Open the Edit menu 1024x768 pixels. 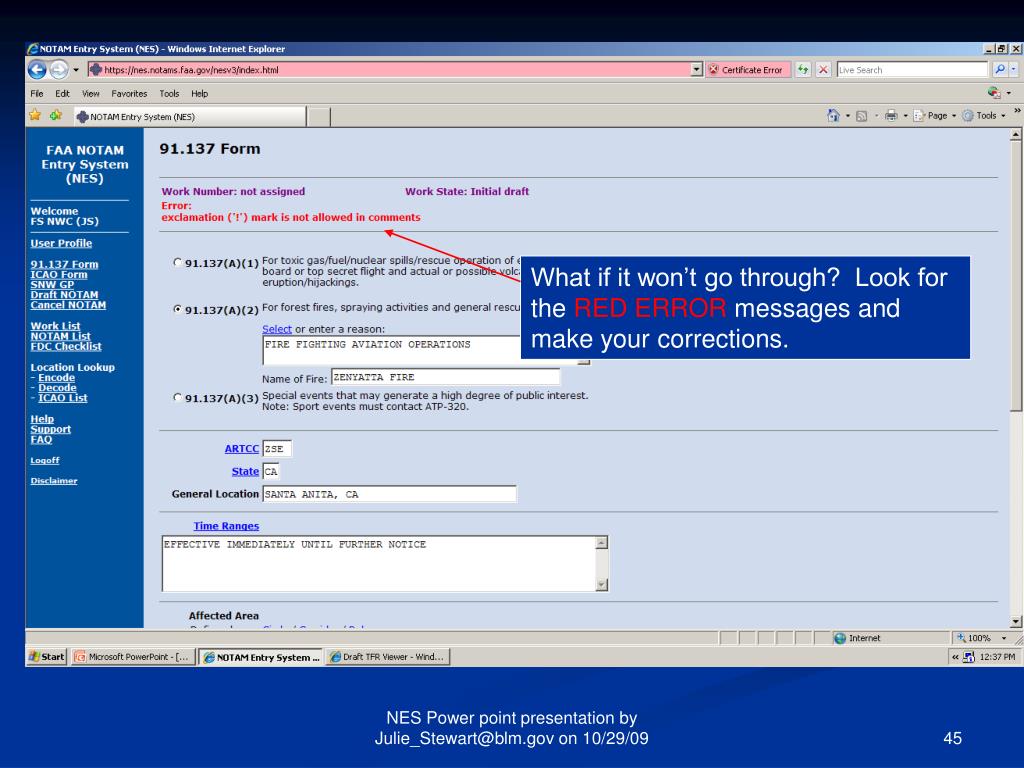(62, 93)
